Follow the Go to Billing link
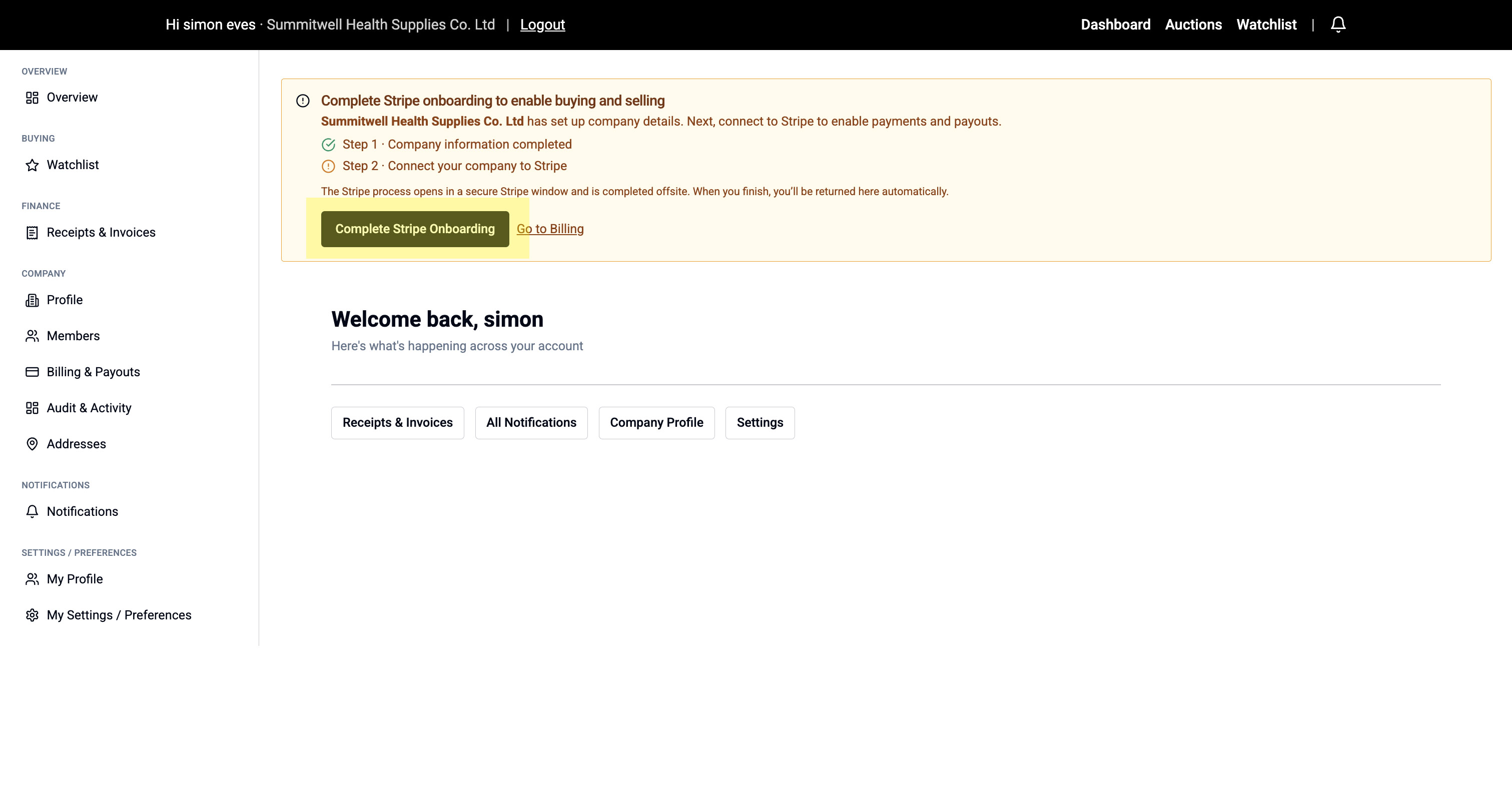Viewport: 1512px width, 789px height. click(550, 229)
